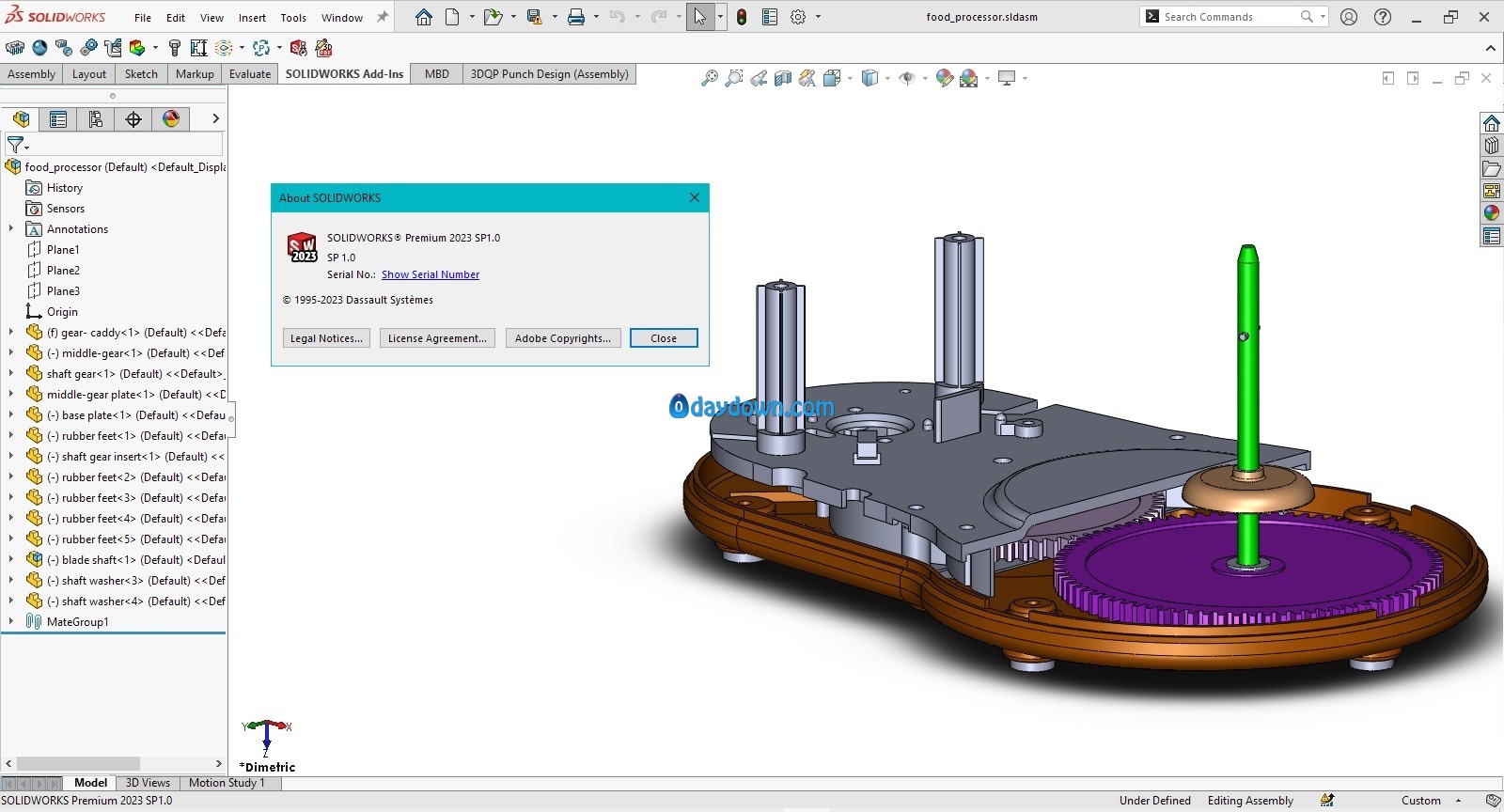Click the CircuitWorks add-in icon

point(15,48)
